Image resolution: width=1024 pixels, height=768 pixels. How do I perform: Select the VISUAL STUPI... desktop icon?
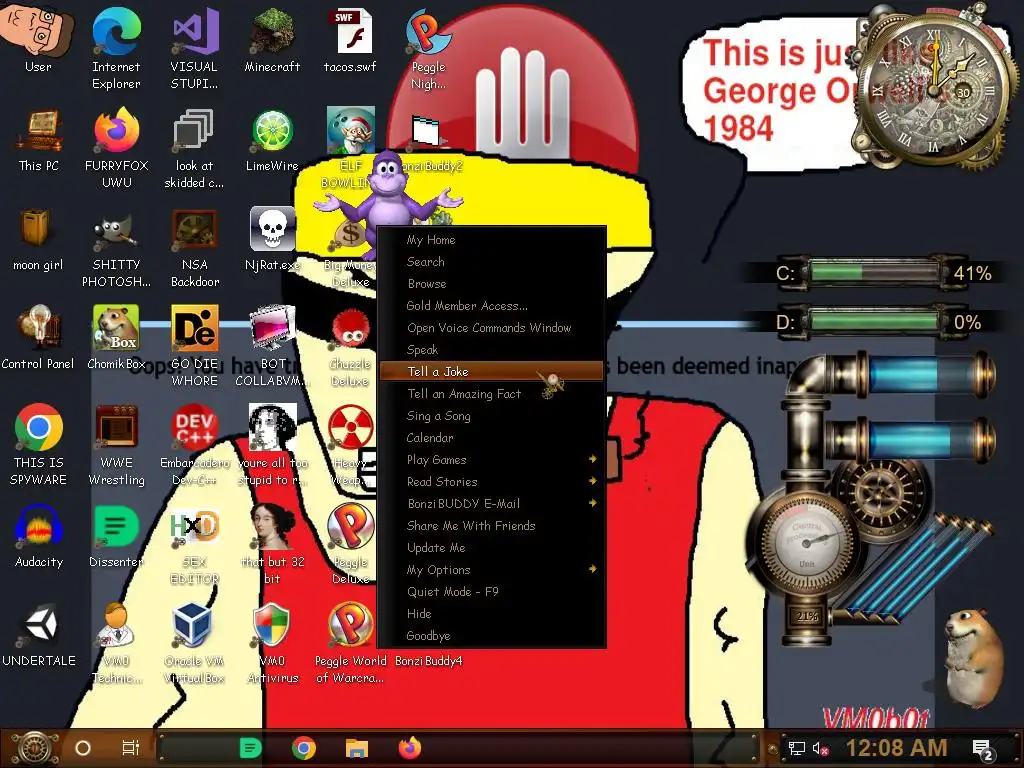(194, 47)
